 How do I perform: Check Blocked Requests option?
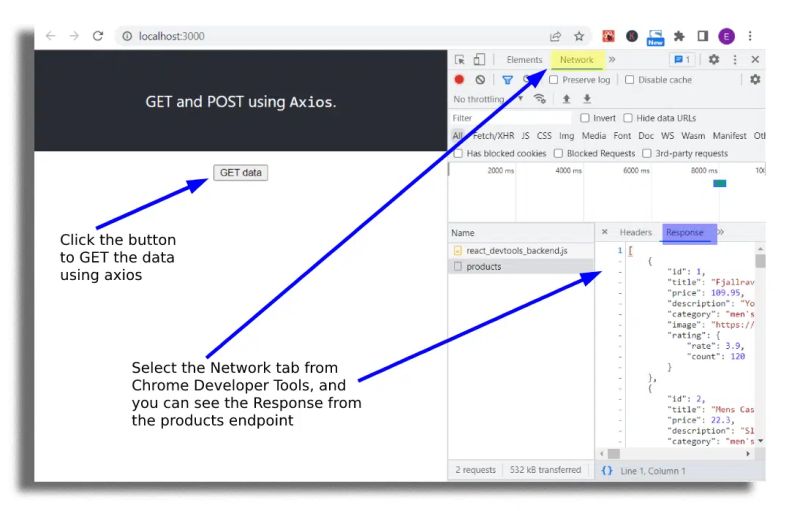pos(559,153)
